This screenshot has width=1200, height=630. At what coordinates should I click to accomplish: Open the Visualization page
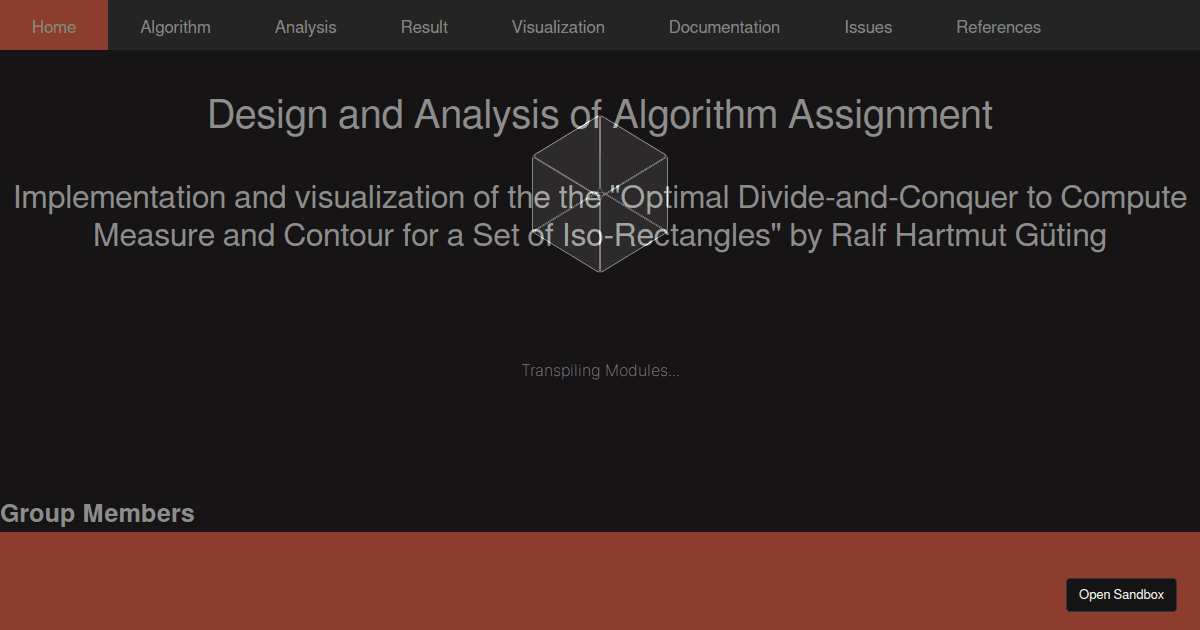[x=558, y=27]
